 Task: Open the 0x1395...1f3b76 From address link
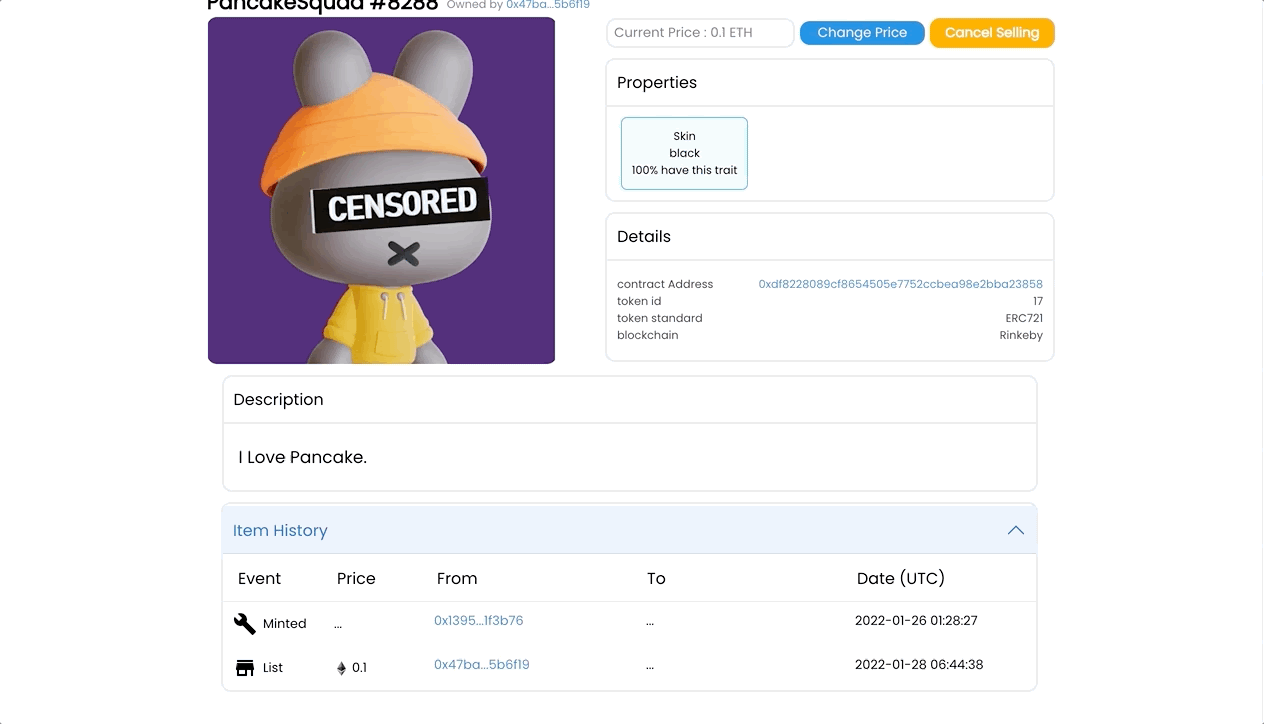pos(478,620)
